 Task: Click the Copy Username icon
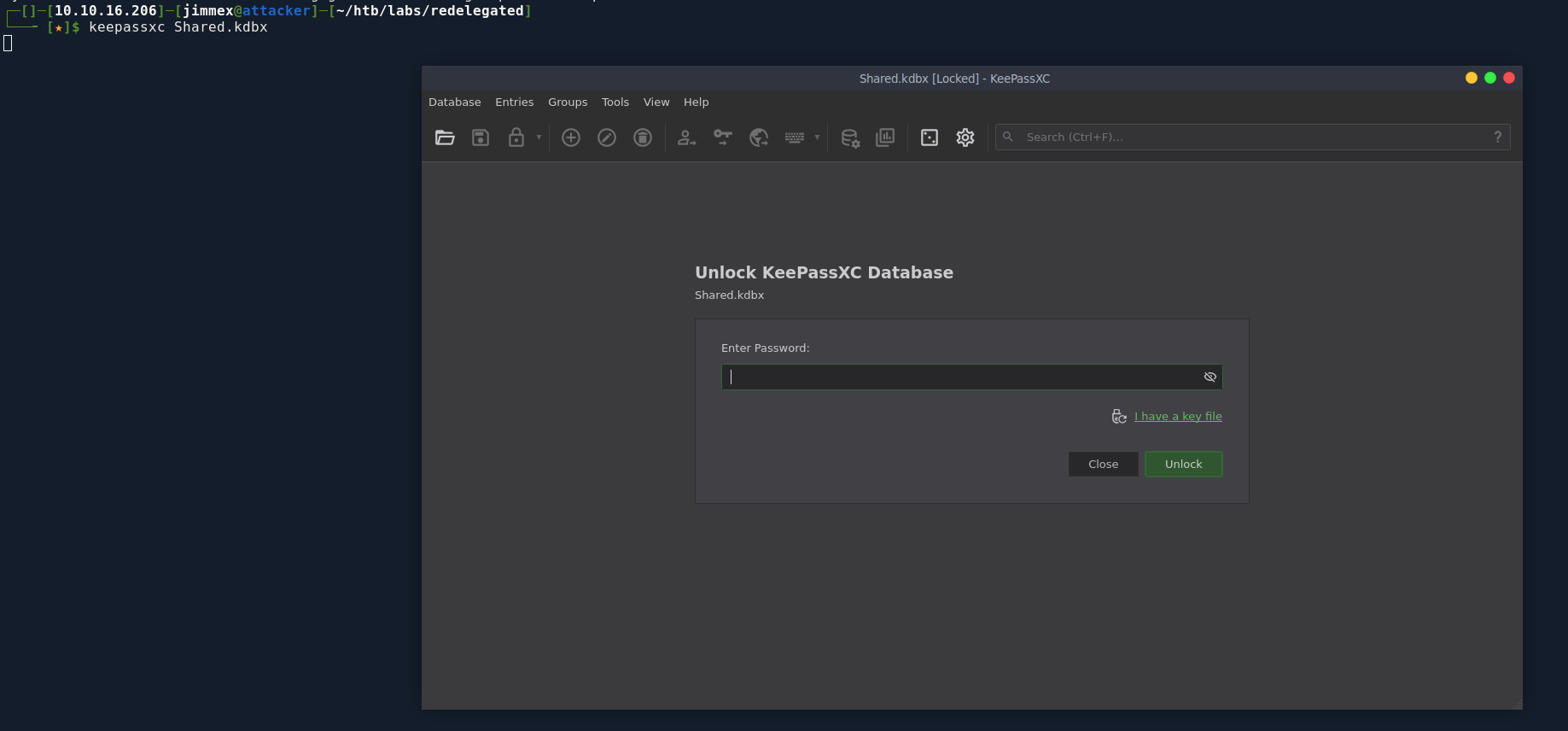686,137
